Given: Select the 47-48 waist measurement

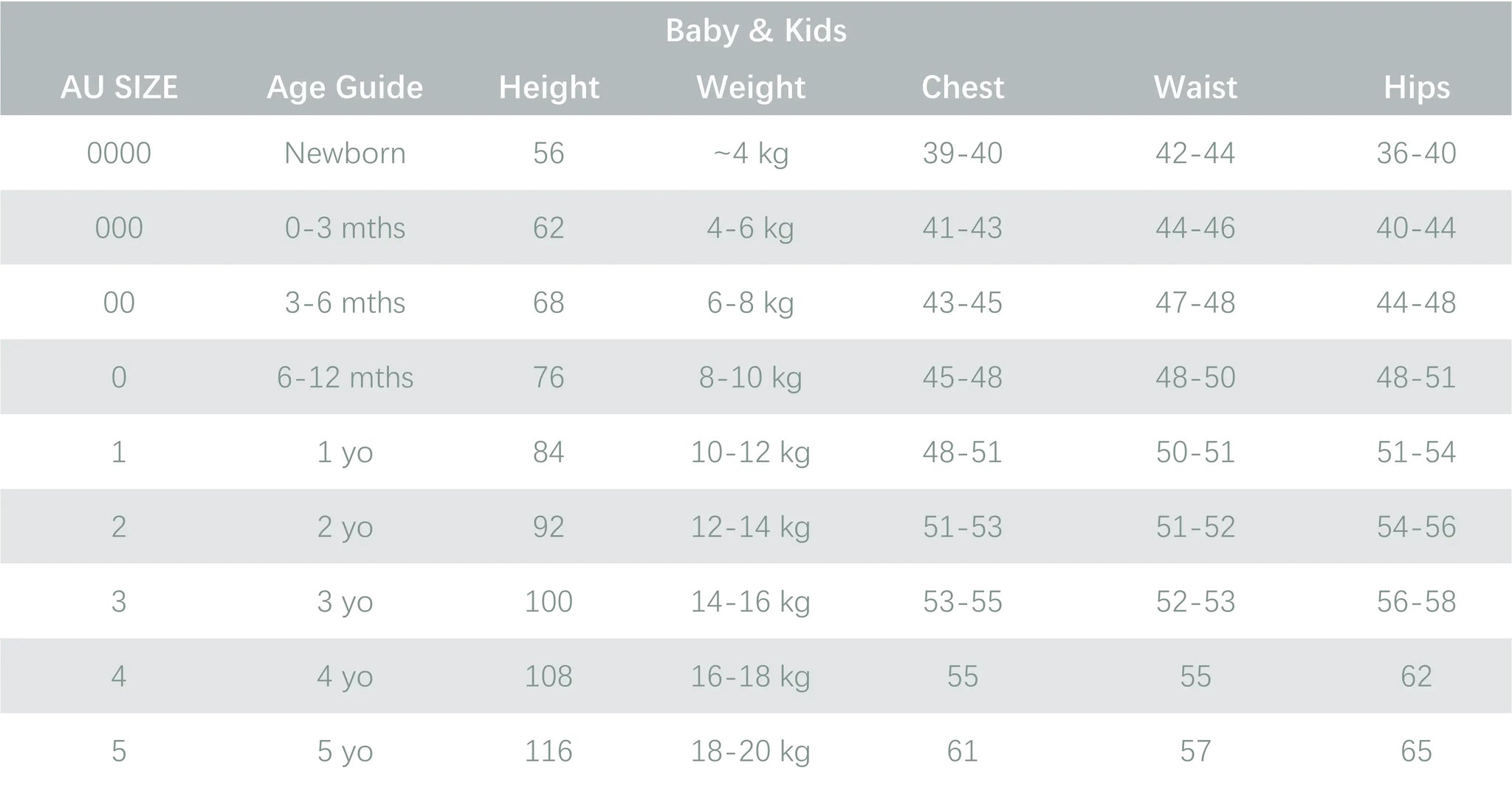Looking at the screenshot, I should tap(1195, 303).
